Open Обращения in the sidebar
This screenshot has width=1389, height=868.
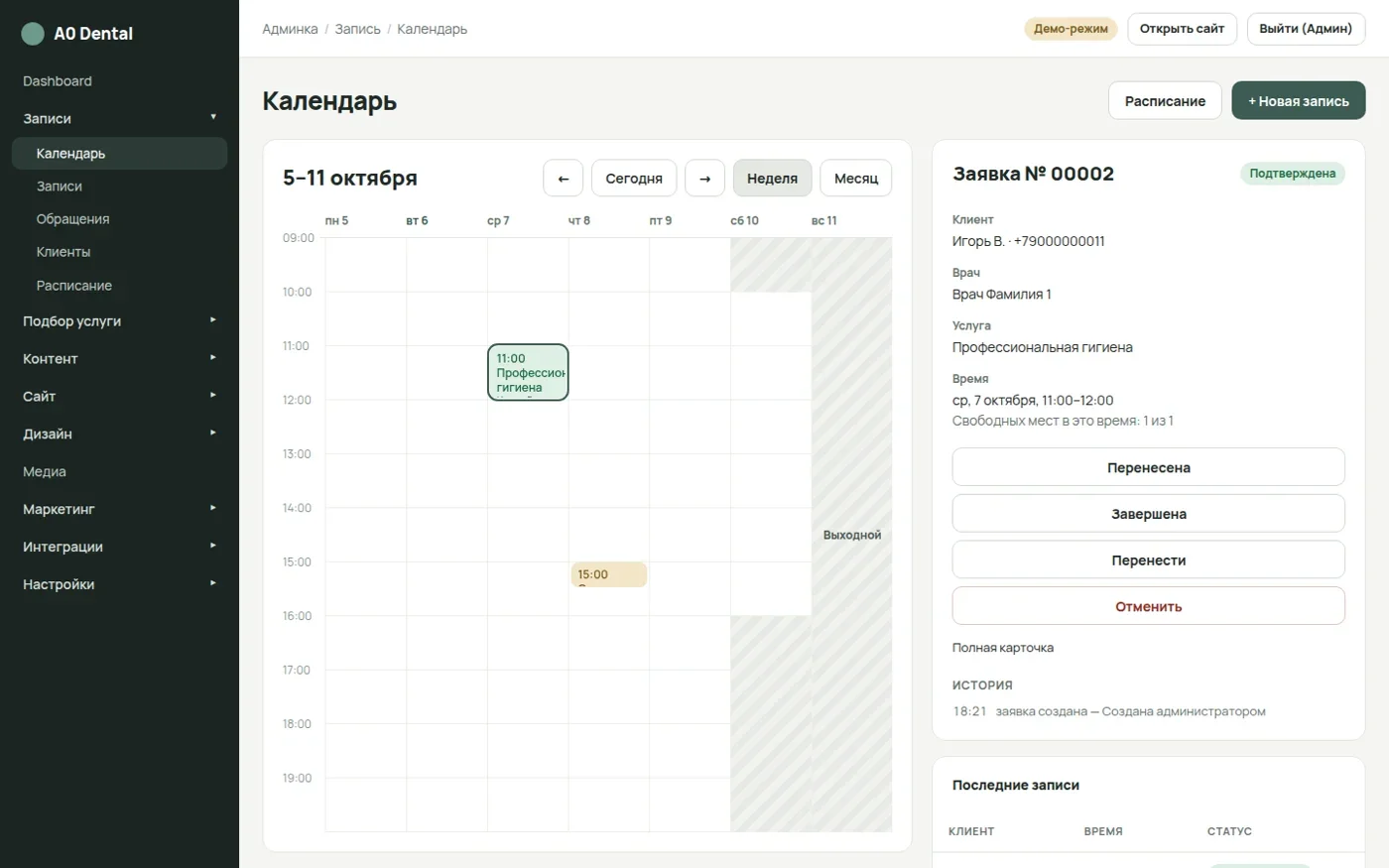coord(119,219)
